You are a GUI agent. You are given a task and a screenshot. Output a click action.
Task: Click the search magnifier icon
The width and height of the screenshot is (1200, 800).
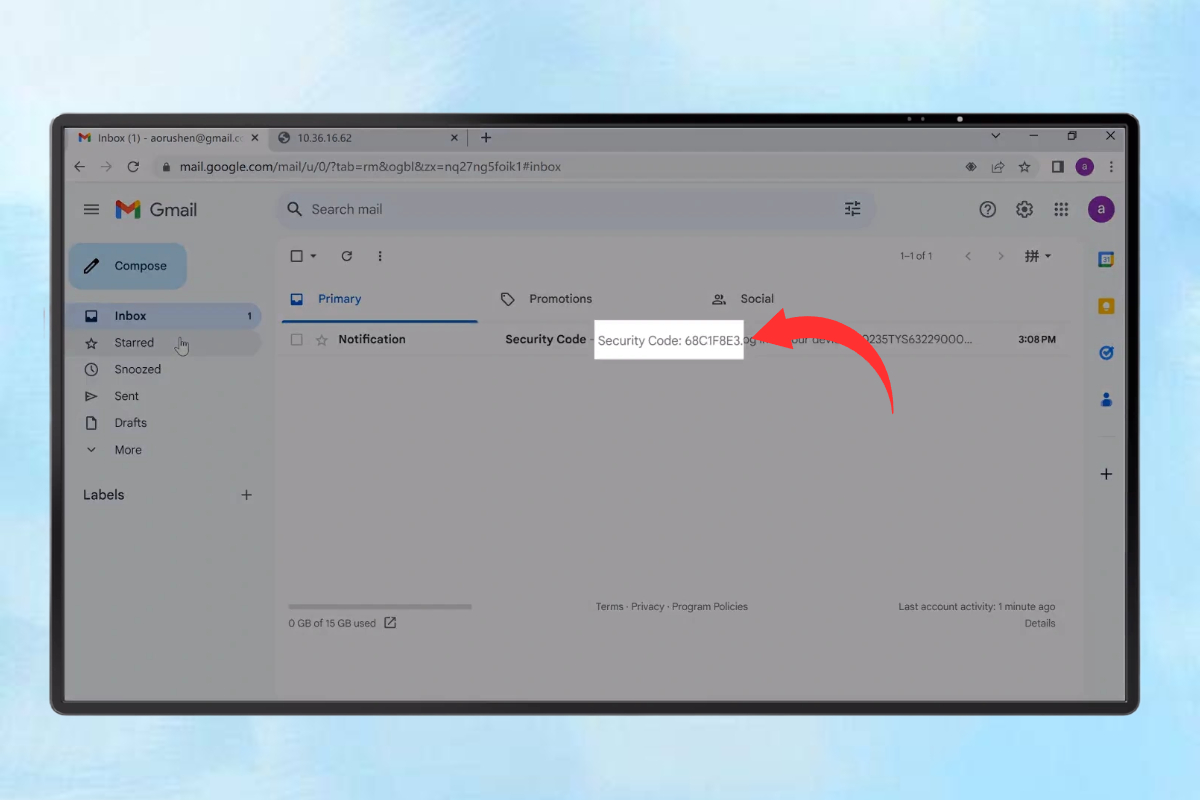294,209
